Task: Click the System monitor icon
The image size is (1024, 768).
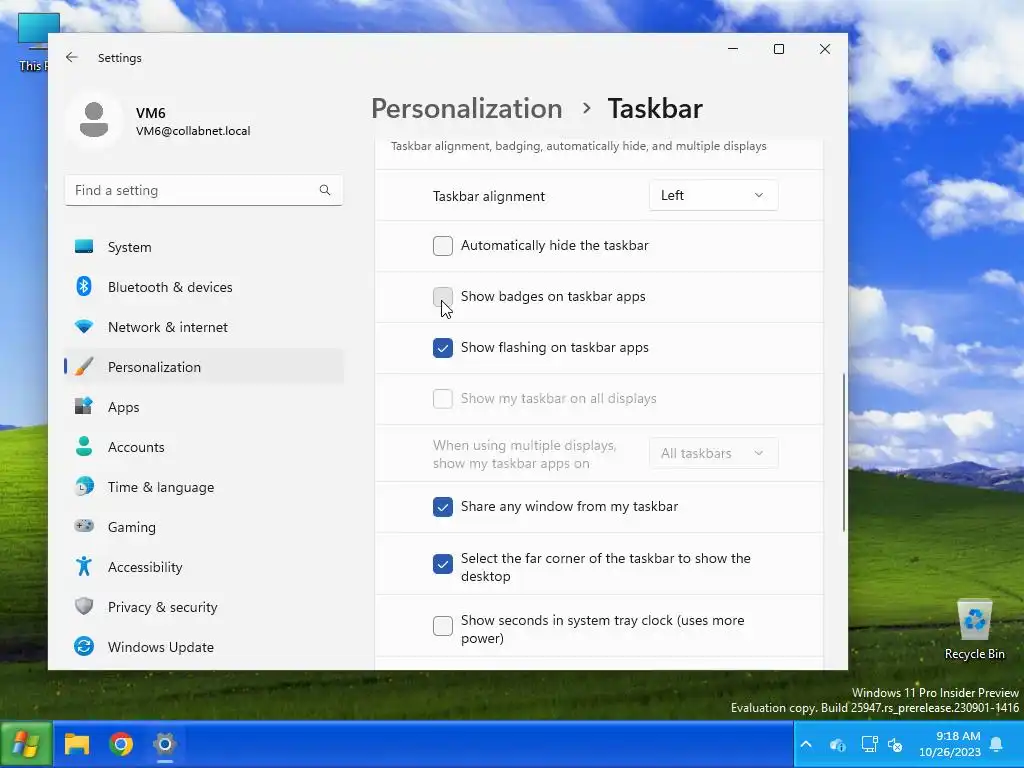Action: click(x=84, y=247)
